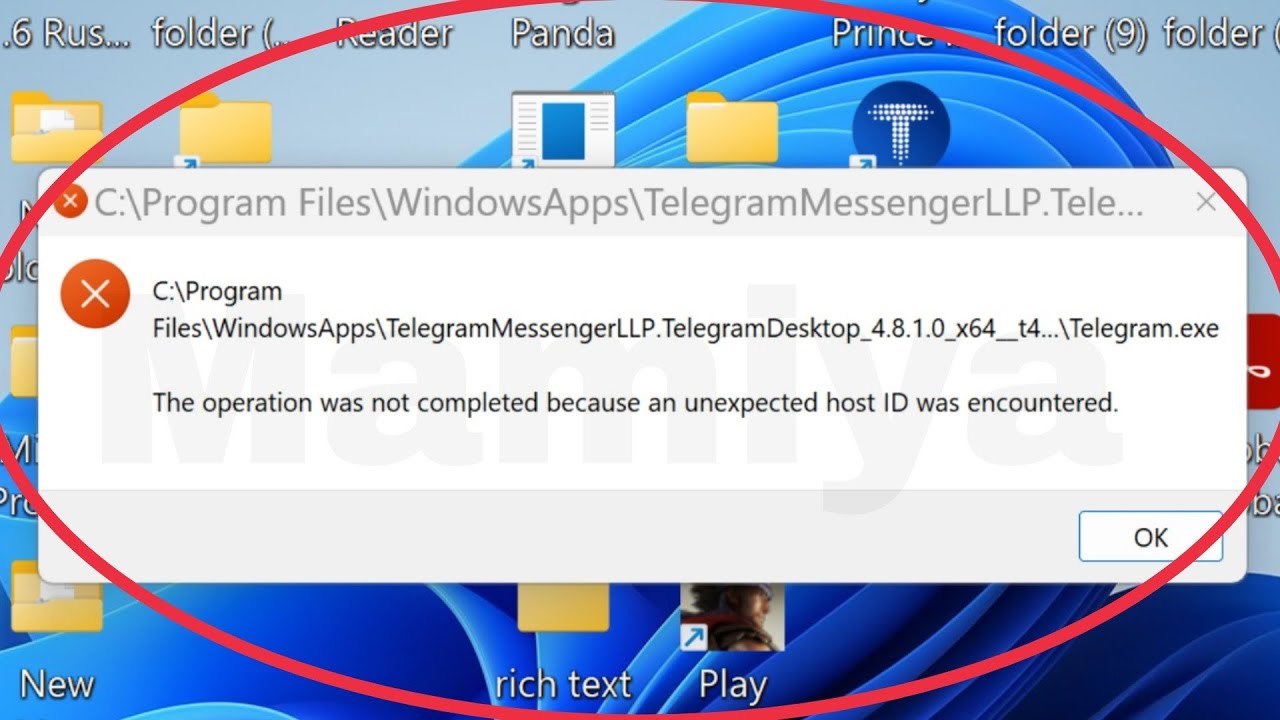Image resolution: width=1280 pixels, height=720 pixels.
Task: Click the rich text file label
Action: (x=563, y=685)
